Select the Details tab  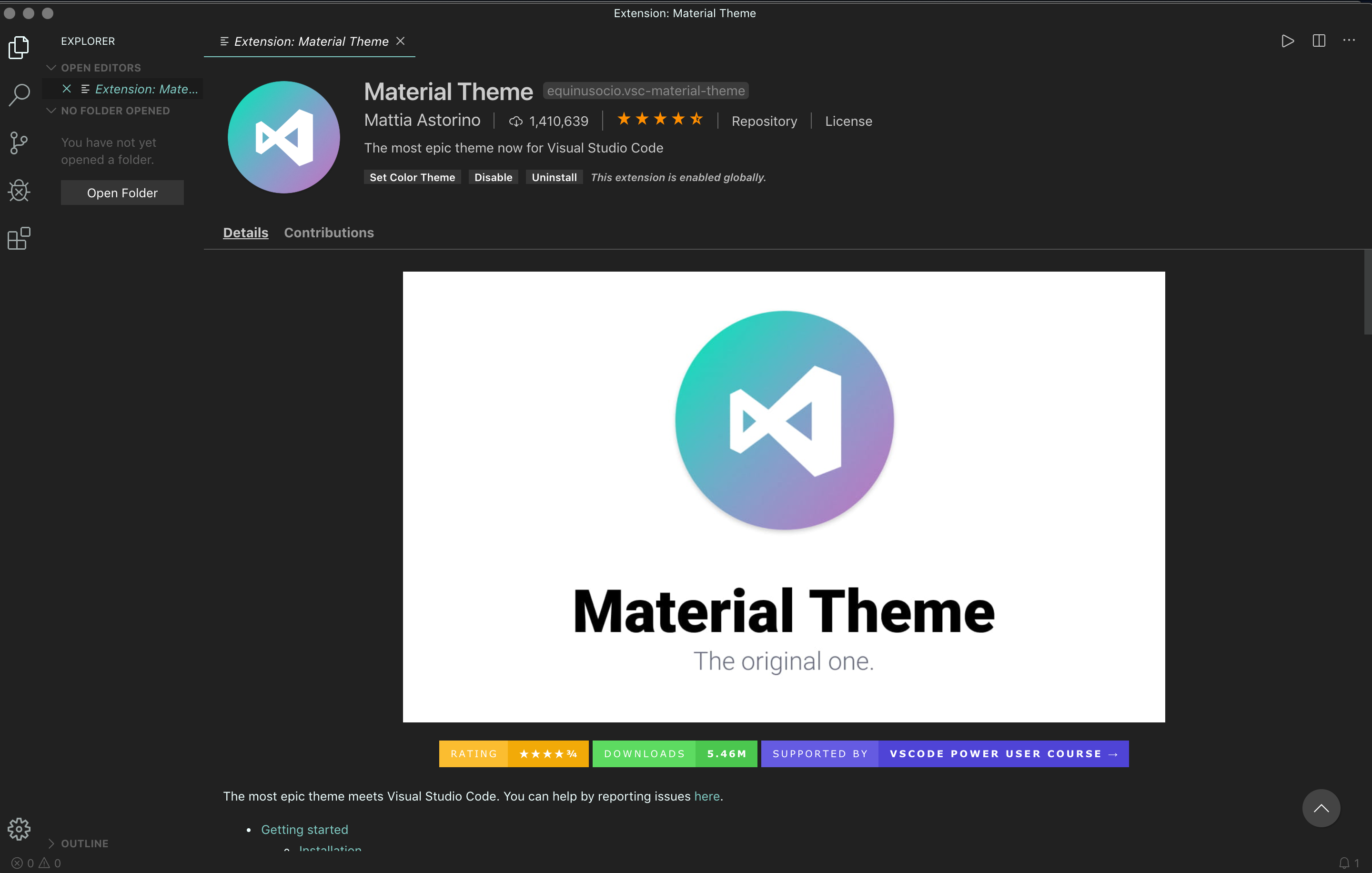coord(245,233)
